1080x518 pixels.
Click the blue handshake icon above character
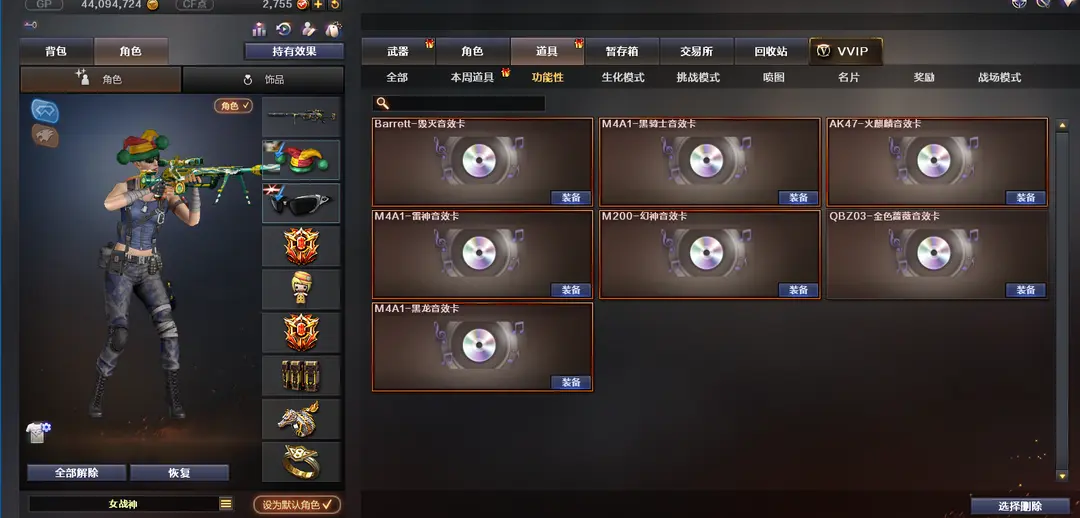45,110
